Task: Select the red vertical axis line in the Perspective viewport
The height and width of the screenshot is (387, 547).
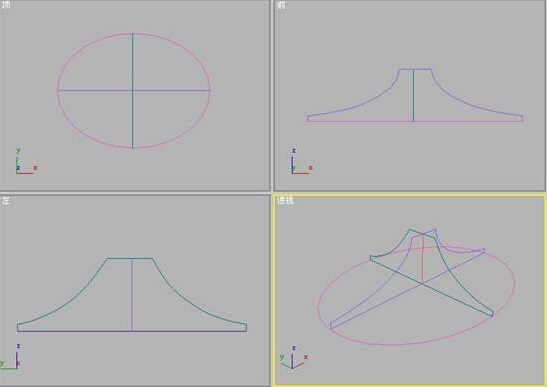Action: point(423,259)
